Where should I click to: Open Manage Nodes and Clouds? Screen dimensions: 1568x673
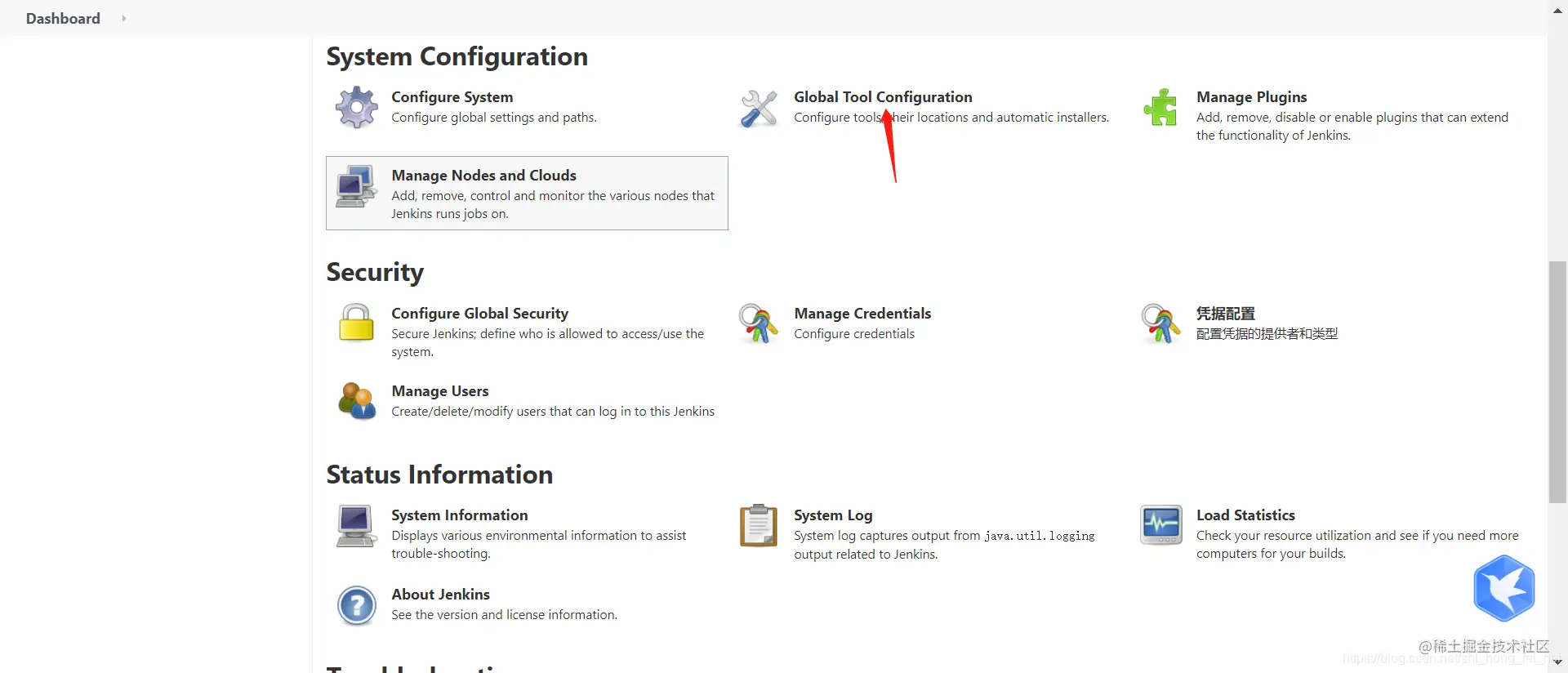484,176
